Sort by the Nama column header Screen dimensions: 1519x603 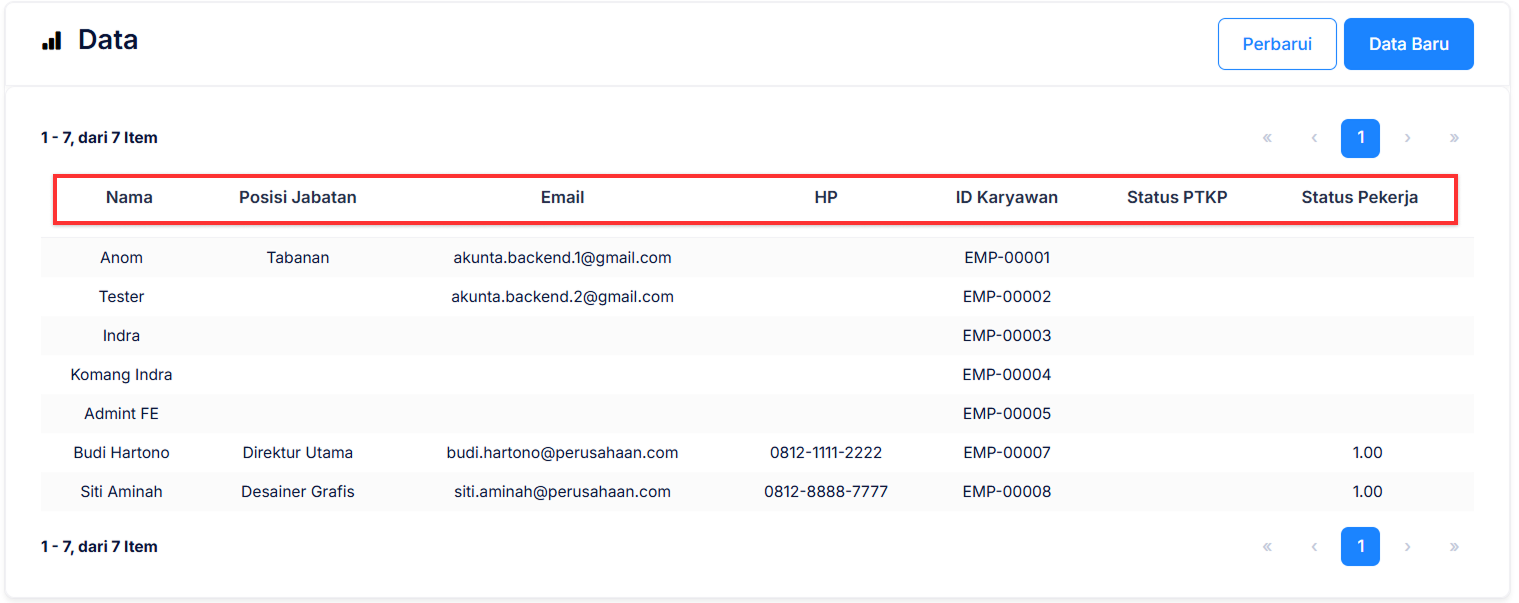point(129,197)
